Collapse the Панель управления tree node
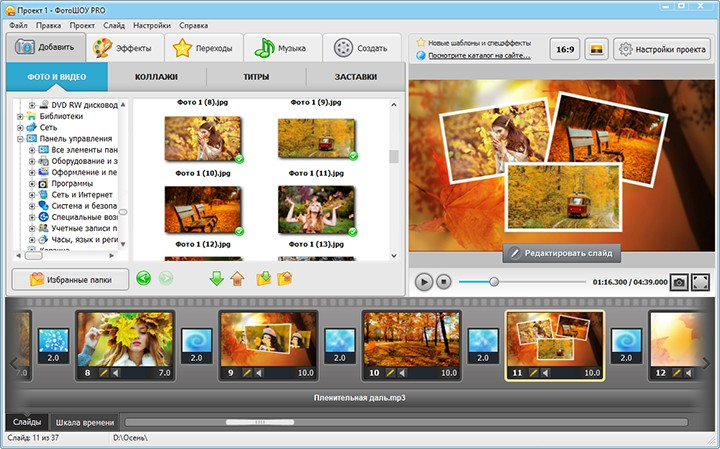Viewport: 720px width, 449px height. pyautogui.click(x=20, y=140)
